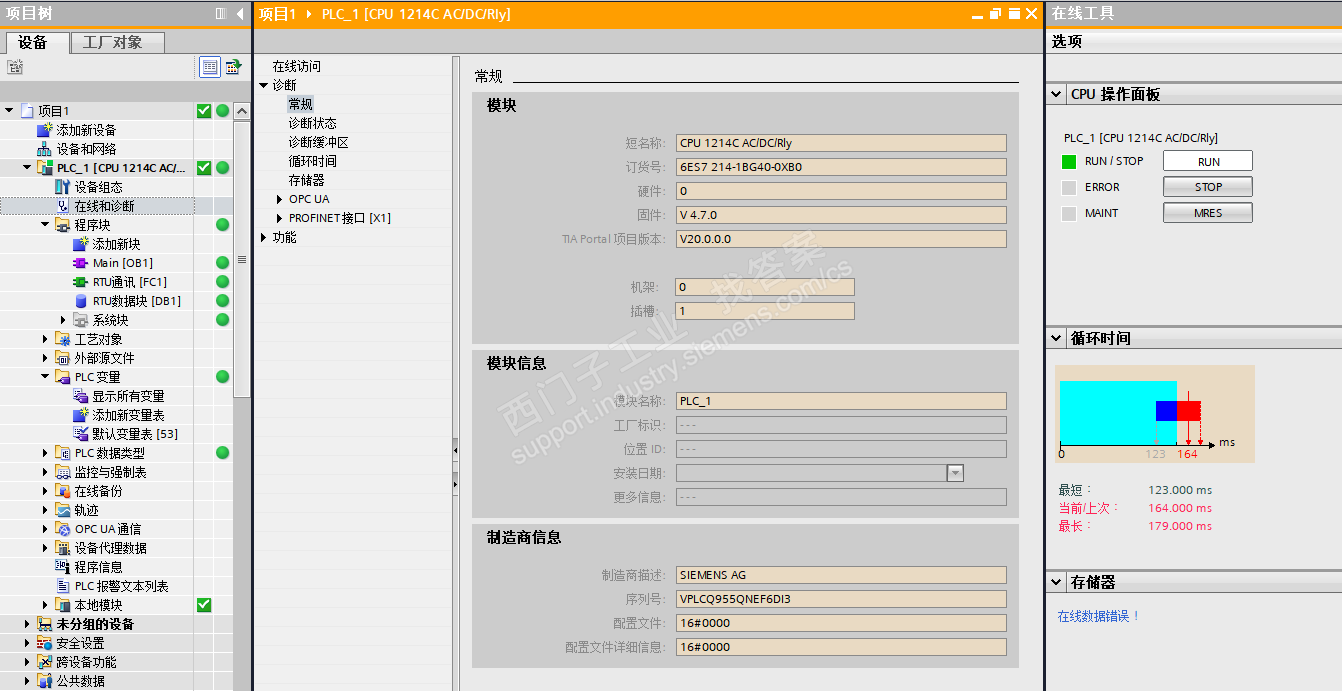Image resolution: width=1342 pixels, height=691 pixels.
Task: Open 设备和网络 network icon
Action: 45,149
